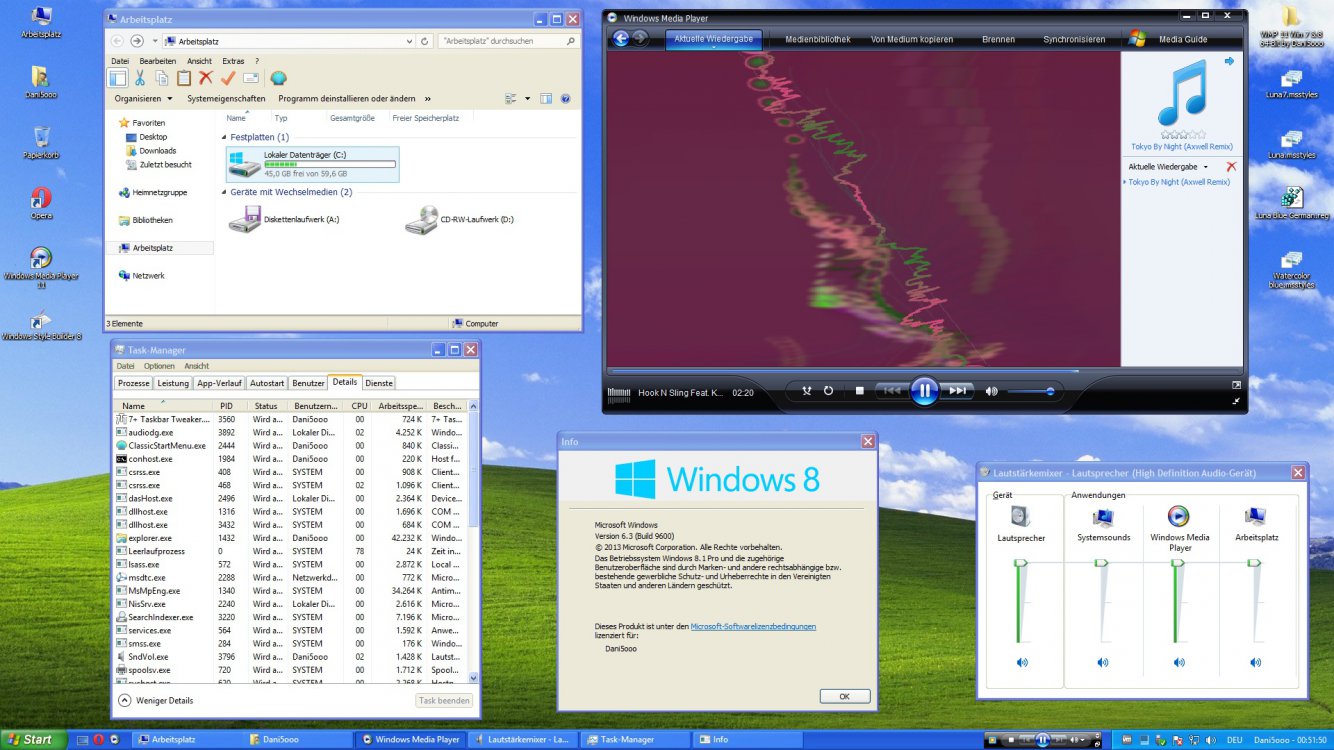Image resolution: width=1334 pixels, height=750 pixels.
Task: Expand the address bar history dropdown
Action: pyautogui.click(x=409, y=41)
